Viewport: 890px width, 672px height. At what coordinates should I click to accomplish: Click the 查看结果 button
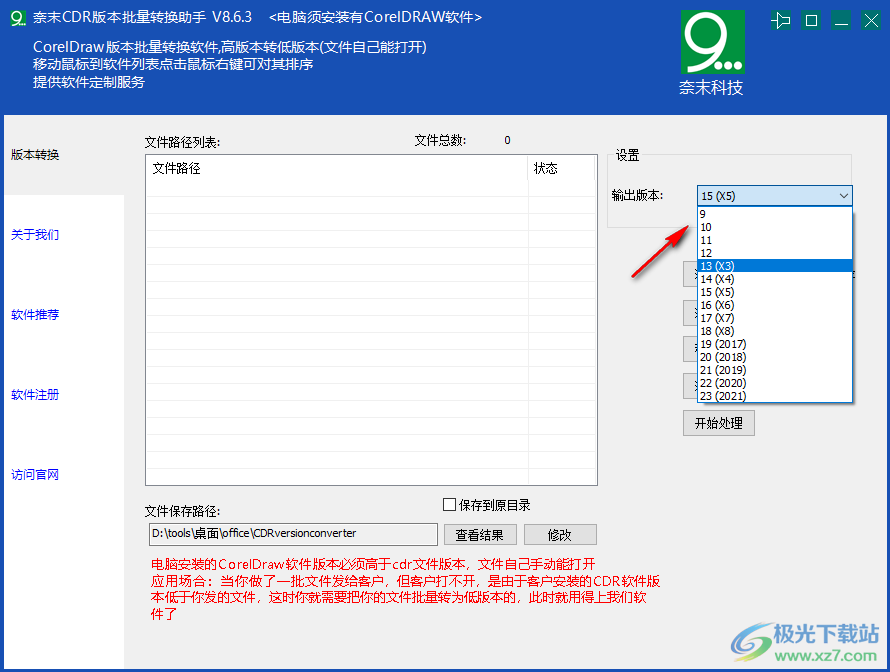[480, 534]
